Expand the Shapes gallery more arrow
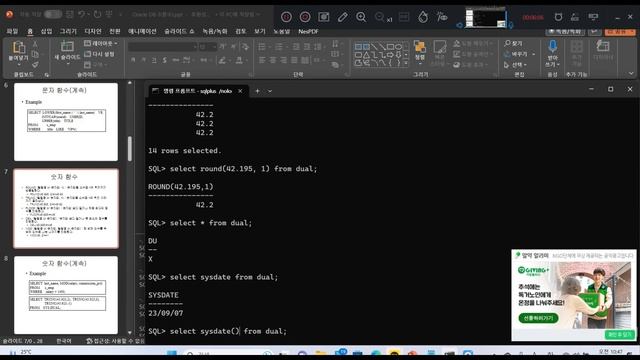This screenshot has width=640, height=360. (x=406, y=64)
